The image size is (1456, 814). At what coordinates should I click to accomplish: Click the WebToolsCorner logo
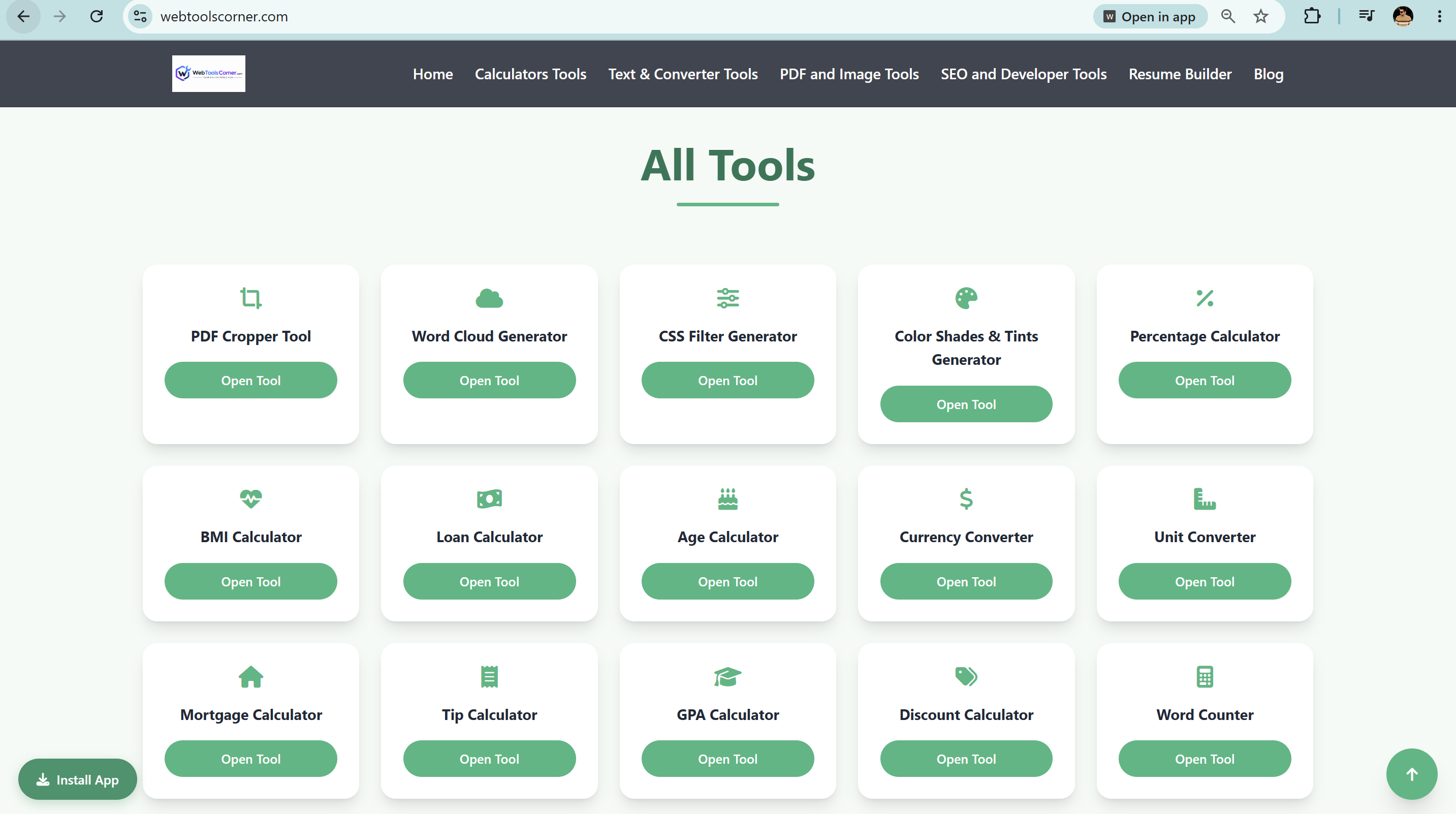[209, 74]
